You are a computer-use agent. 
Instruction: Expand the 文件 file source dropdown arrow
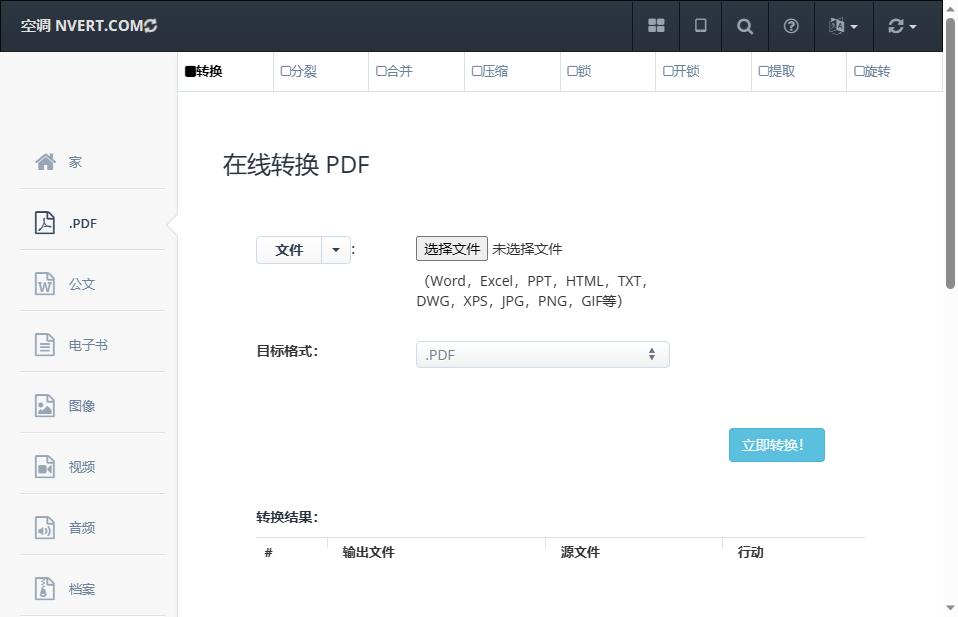pyautogui.click(x=336, y=249)
